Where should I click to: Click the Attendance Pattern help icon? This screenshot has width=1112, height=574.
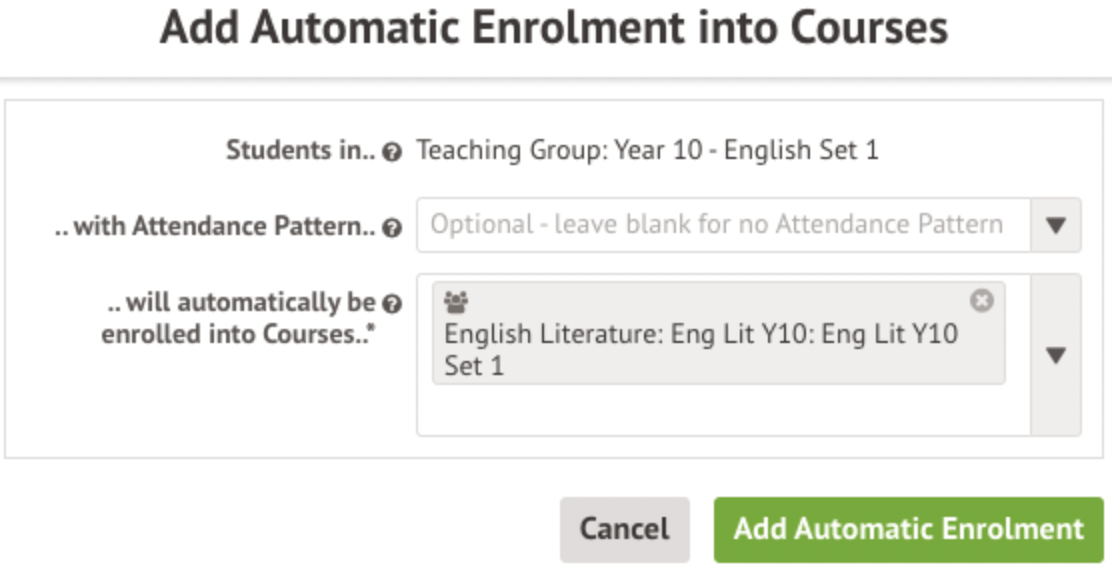click(393, 229)
